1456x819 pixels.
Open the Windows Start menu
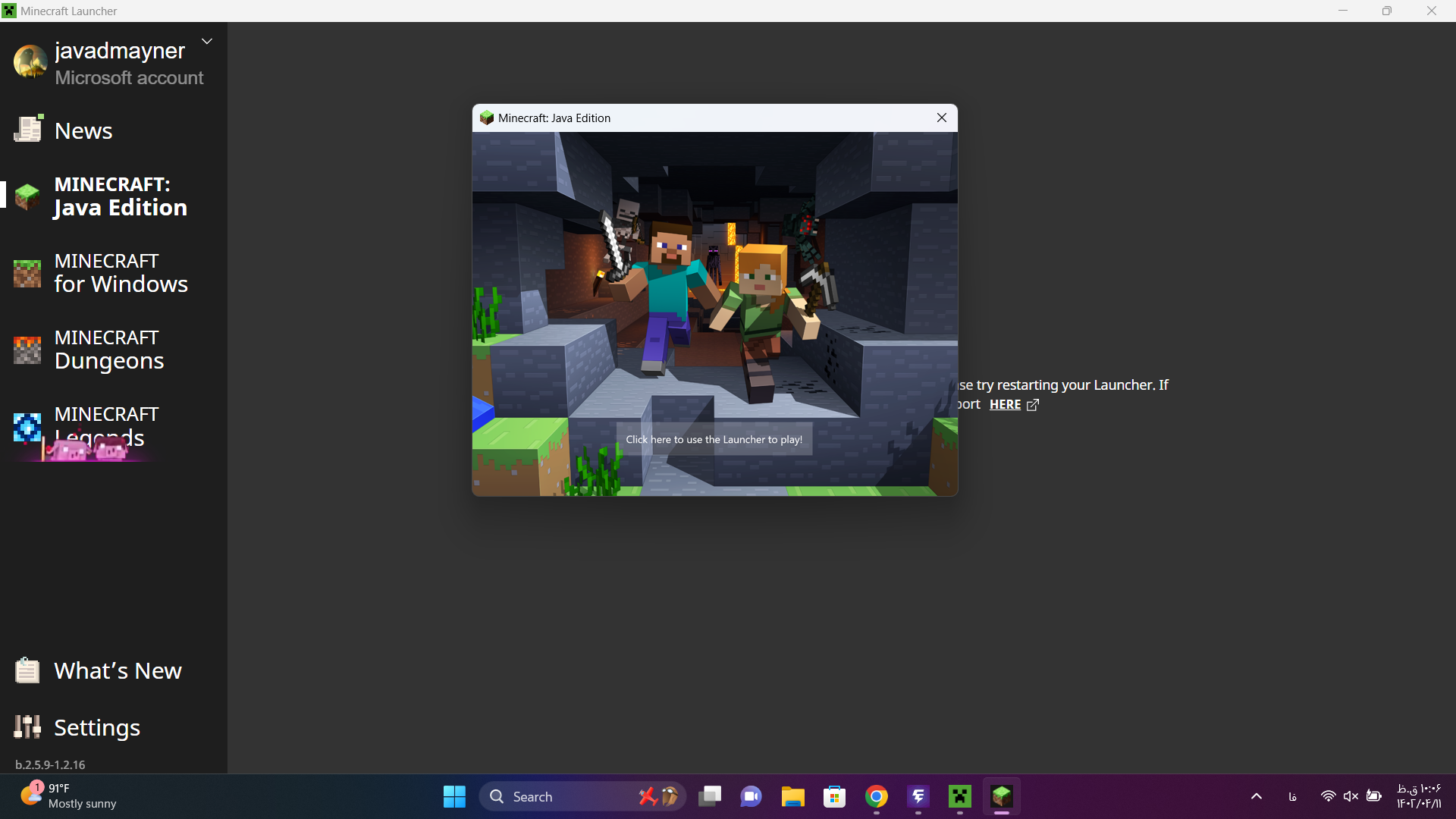tap(454, 796)
